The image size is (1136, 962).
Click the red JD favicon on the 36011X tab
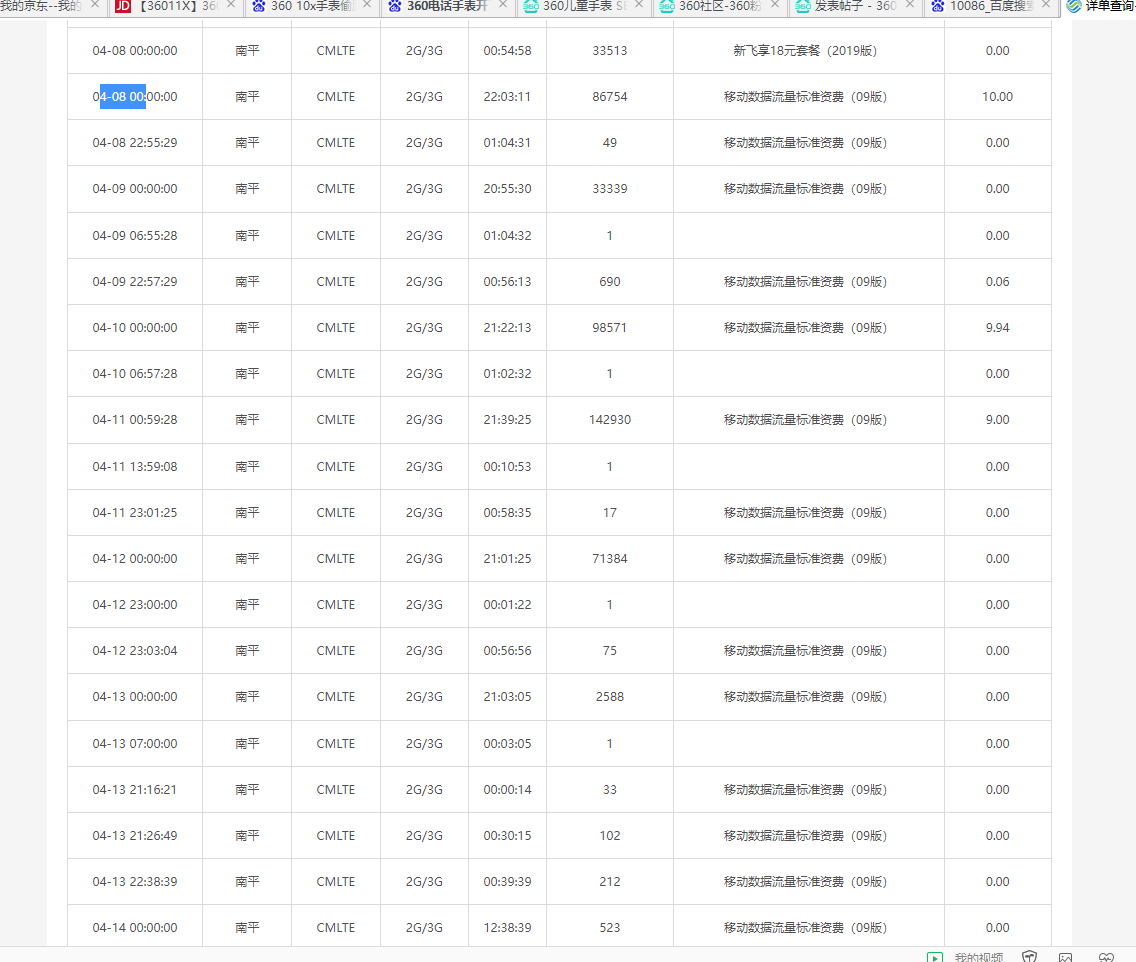click(x=123, y=6)
